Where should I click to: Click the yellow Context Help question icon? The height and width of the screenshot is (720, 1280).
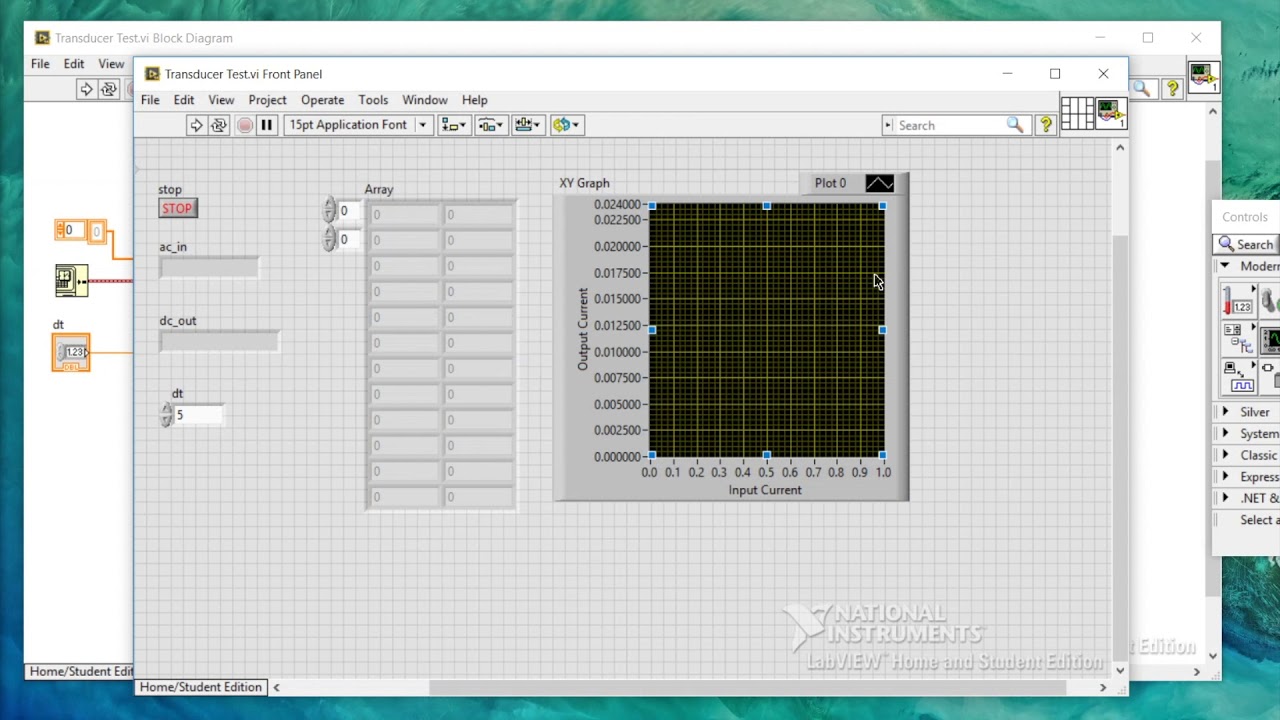[x=1045, y=125]
